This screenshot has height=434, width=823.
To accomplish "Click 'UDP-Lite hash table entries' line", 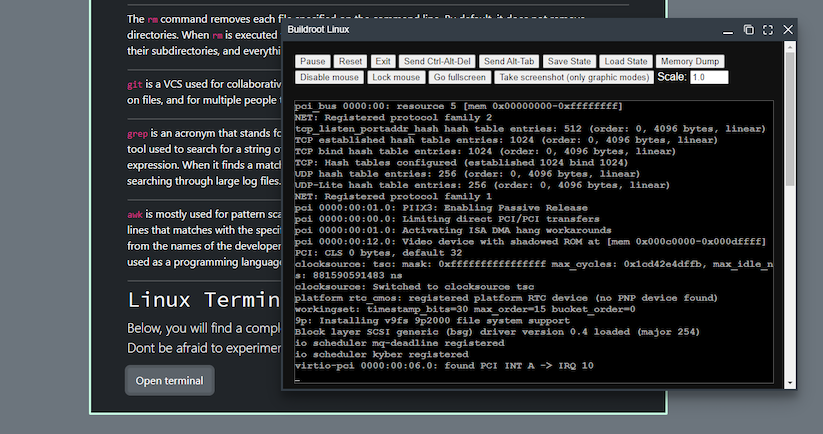I will tap(482, 185).
